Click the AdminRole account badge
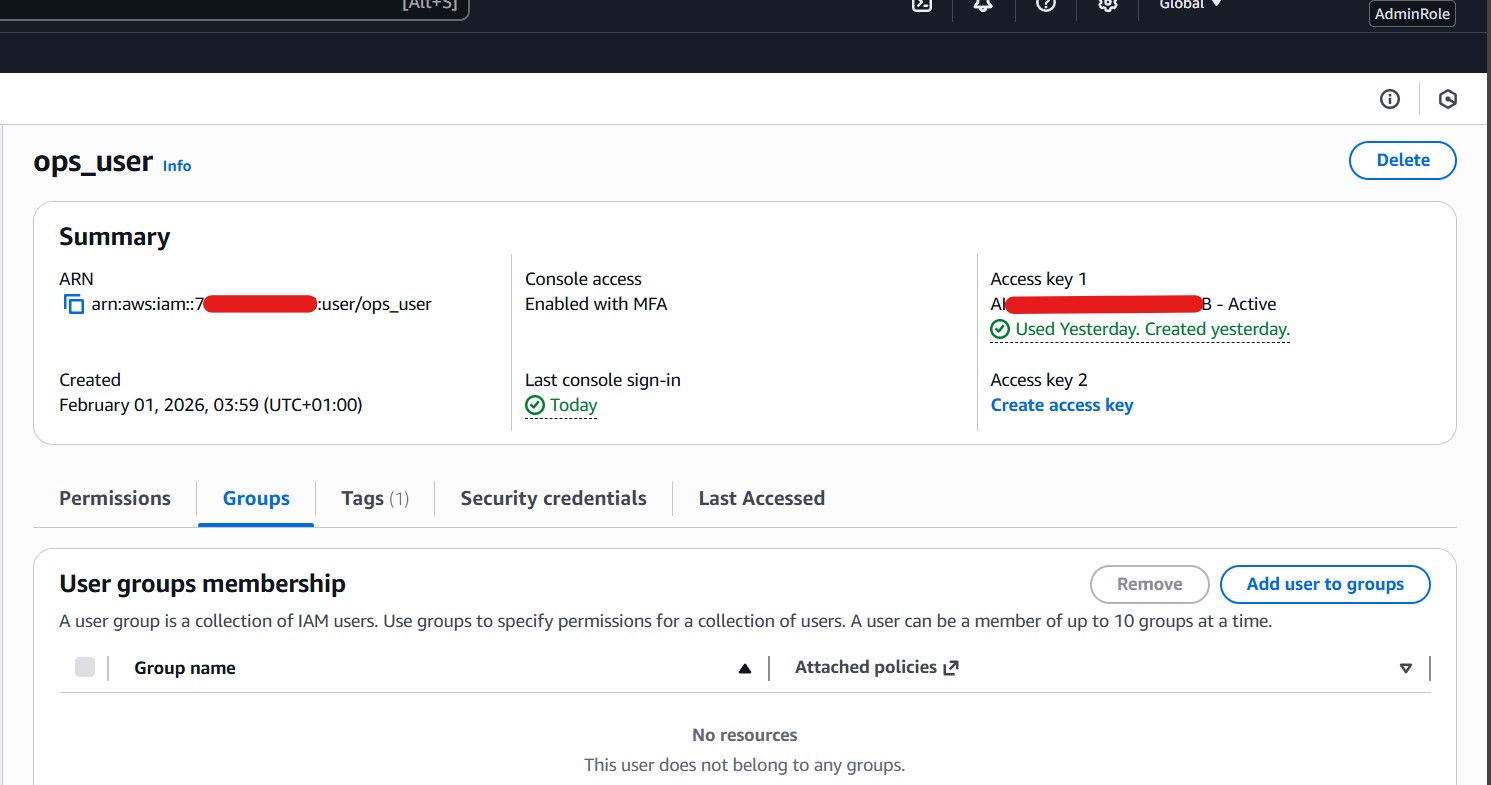 (1412, 14)
